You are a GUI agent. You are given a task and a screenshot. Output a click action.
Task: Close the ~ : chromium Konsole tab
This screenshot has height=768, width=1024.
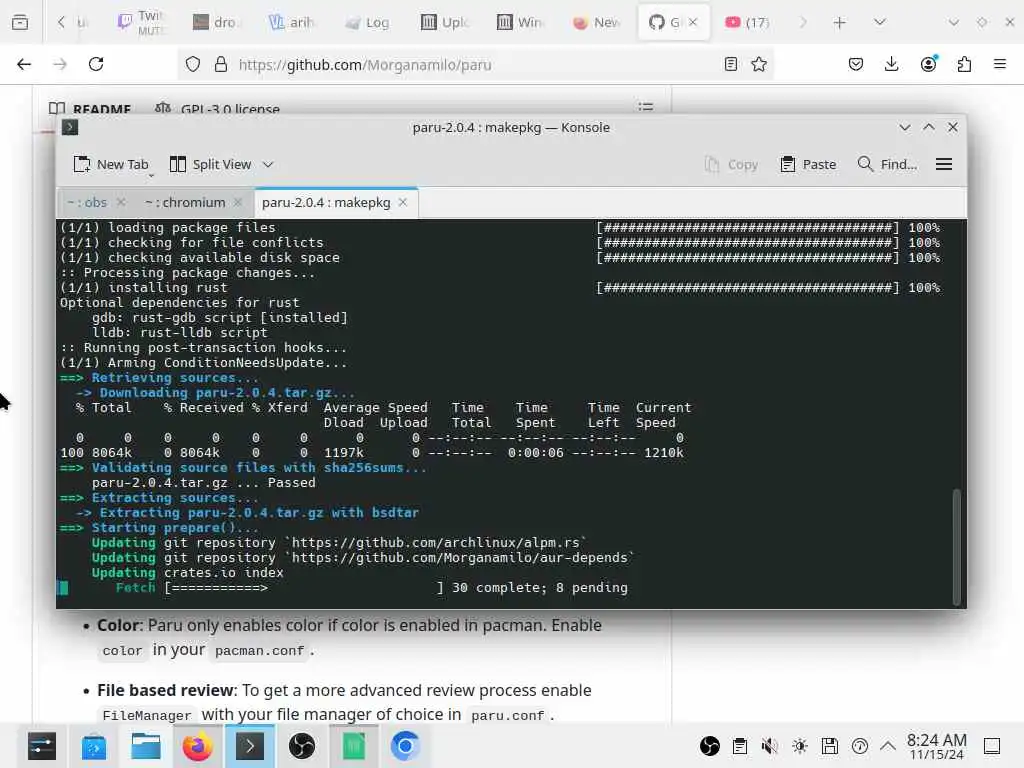tap(238, 202)
